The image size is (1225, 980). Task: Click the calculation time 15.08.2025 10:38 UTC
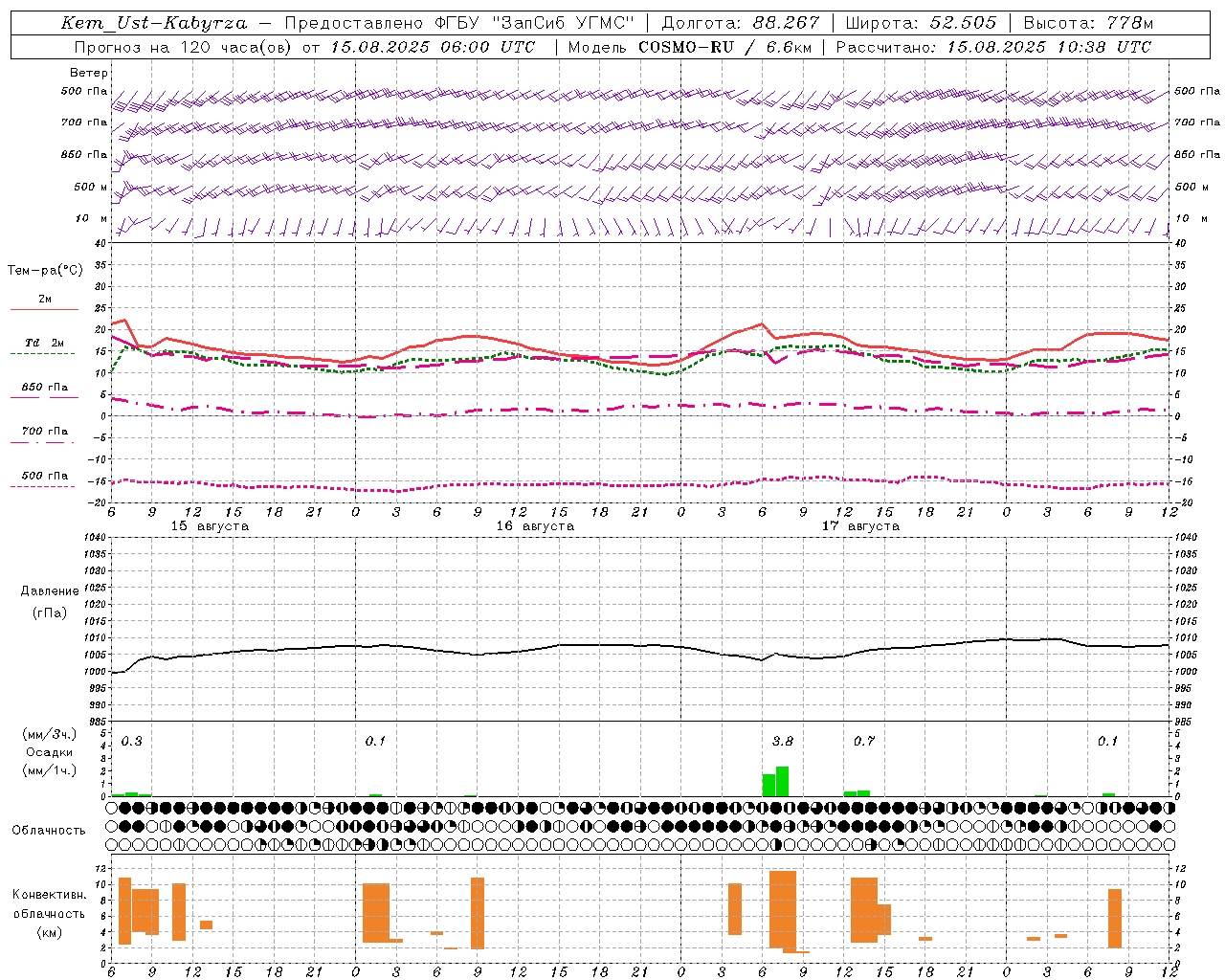coord(1049,47)
